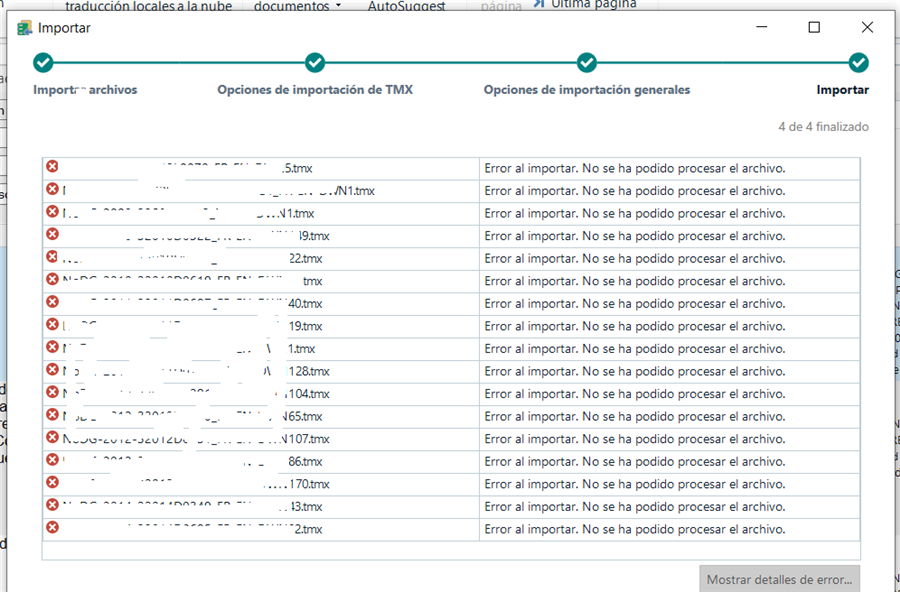Minimize the Importar dialog window
900x592 pixels.
(x=762, y=28)
